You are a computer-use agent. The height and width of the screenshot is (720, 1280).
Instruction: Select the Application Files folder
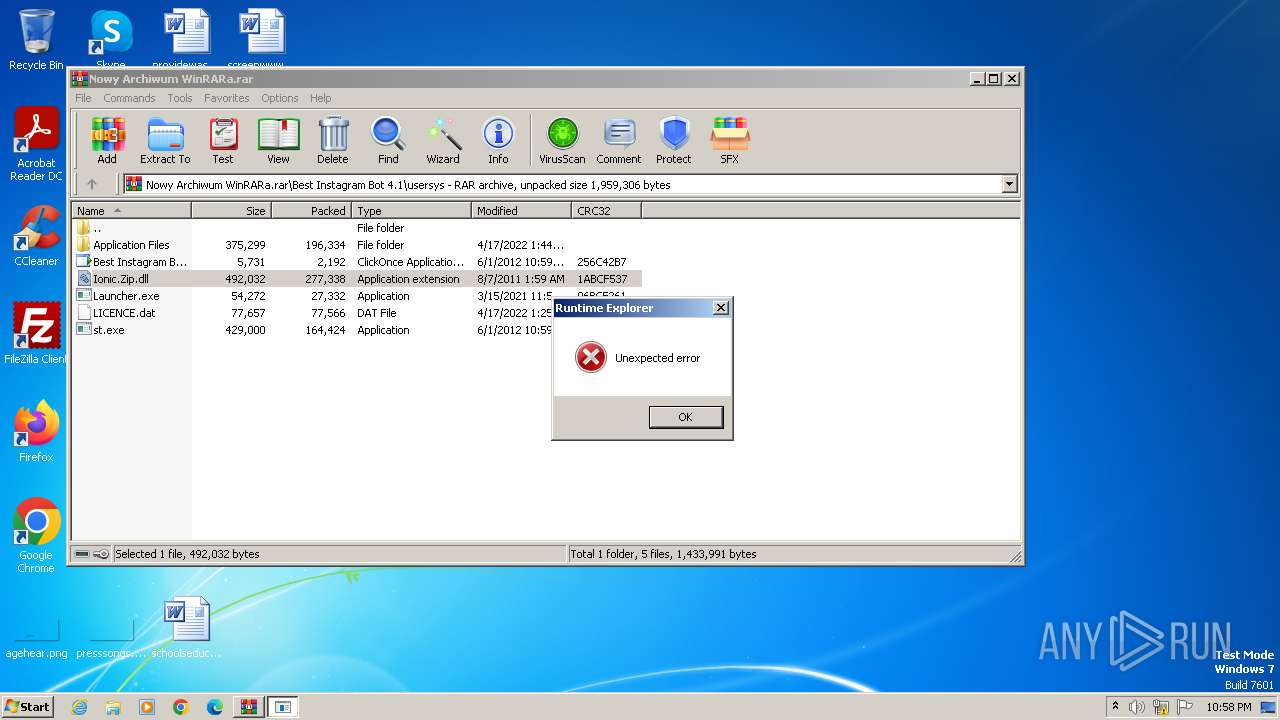coord(357,245)
